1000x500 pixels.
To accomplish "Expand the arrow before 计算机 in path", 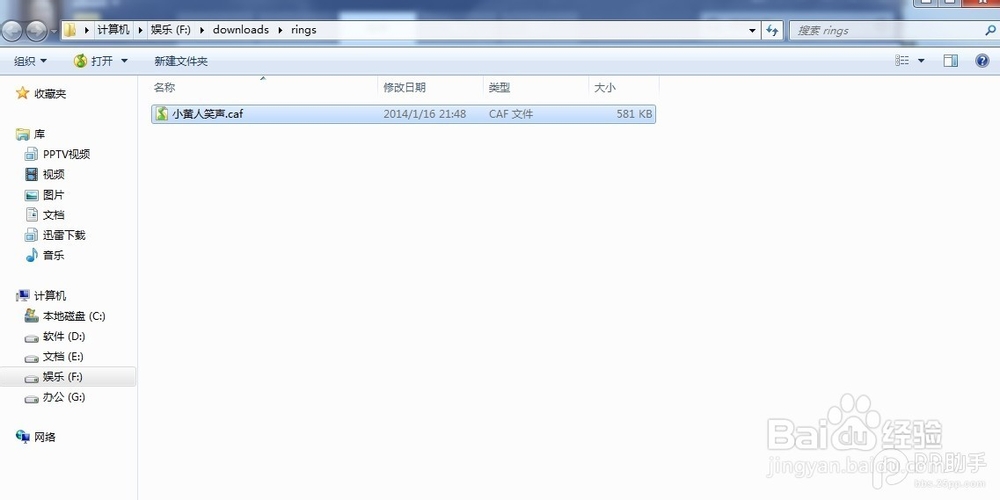I will click(86, 30).
